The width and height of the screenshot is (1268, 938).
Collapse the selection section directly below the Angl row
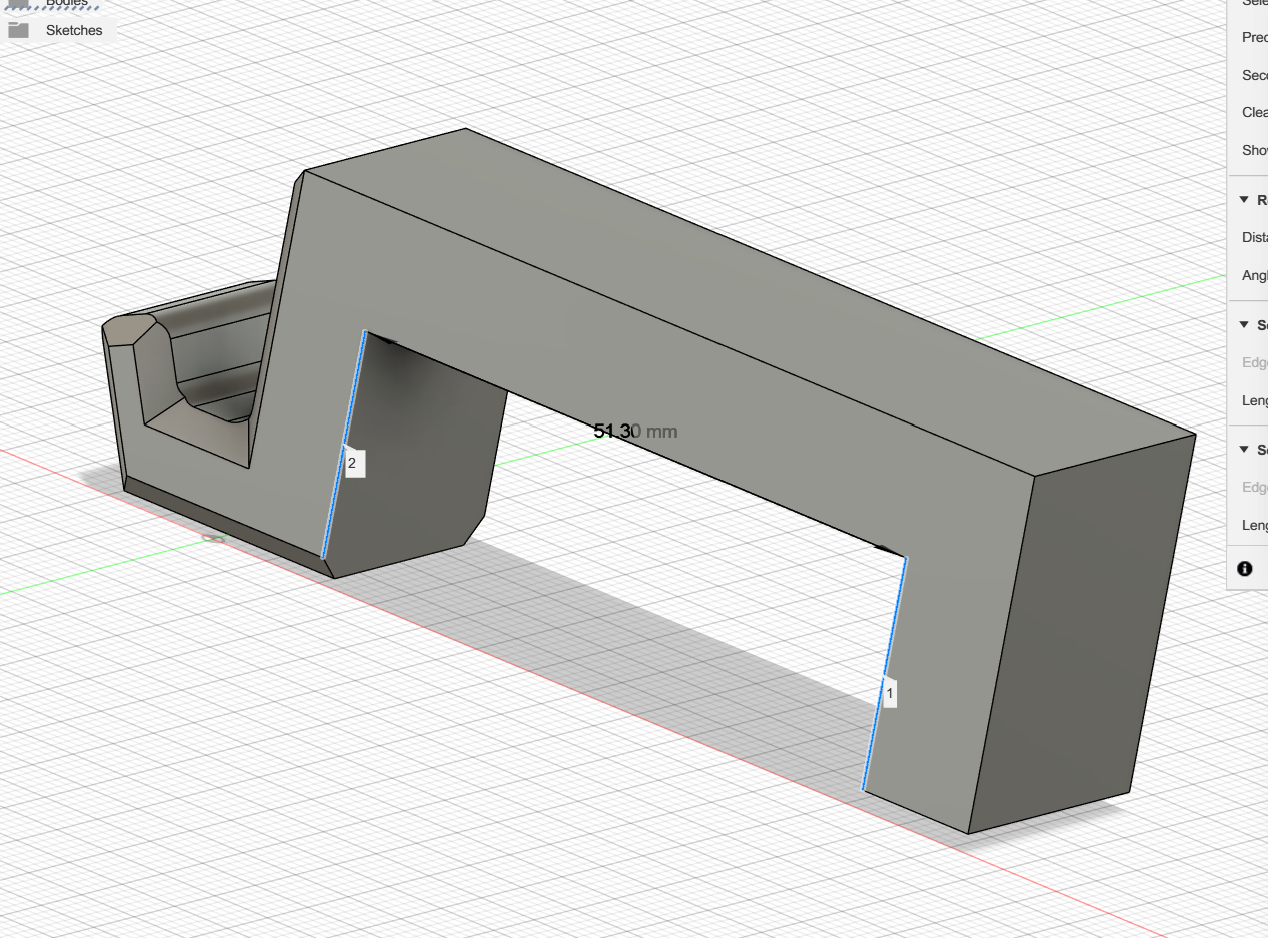click(1245, 325)
